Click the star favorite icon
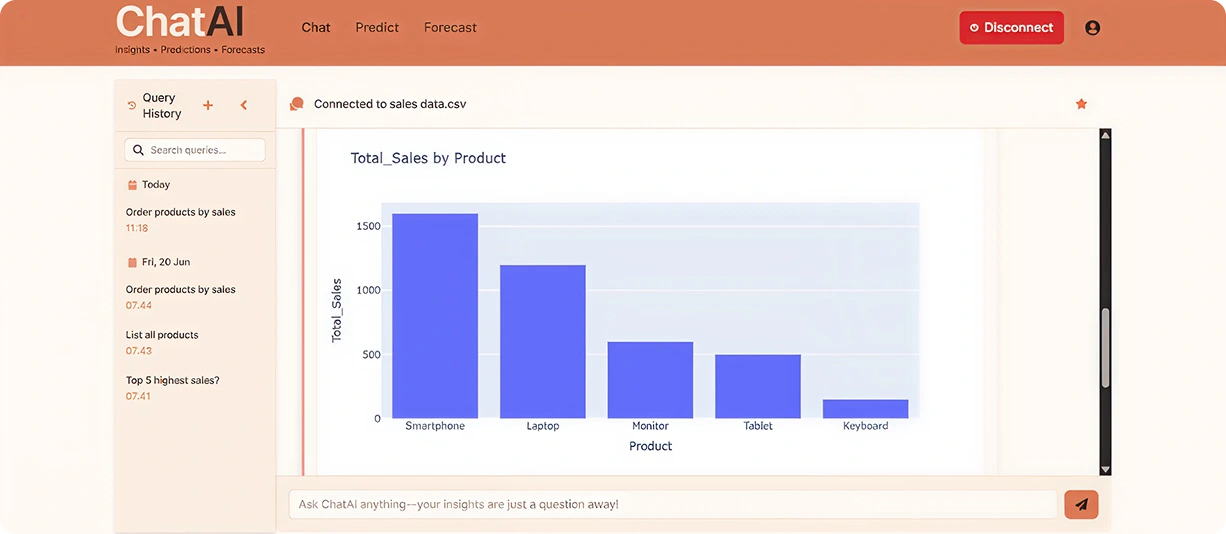This screenshot has height=534, width=1226. click(1081, 104)
